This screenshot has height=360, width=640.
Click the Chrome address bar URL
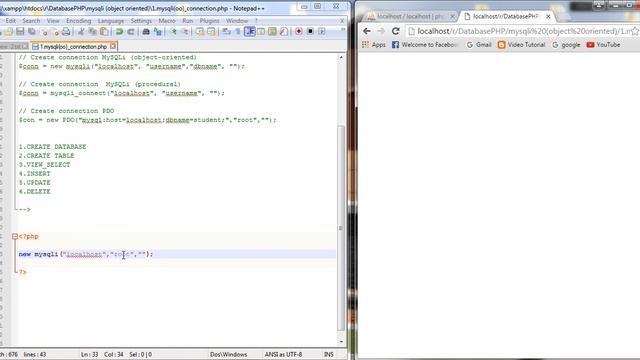click(524, 31)
